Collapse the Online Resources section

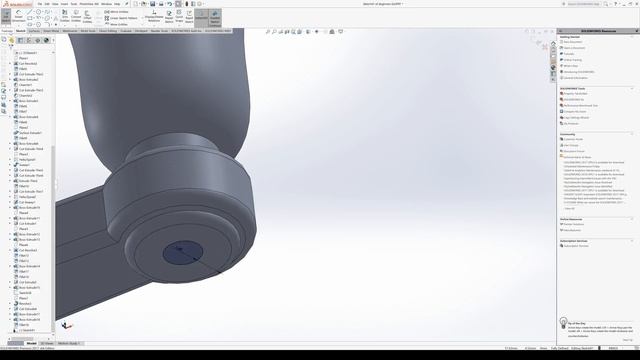point(632,219)
